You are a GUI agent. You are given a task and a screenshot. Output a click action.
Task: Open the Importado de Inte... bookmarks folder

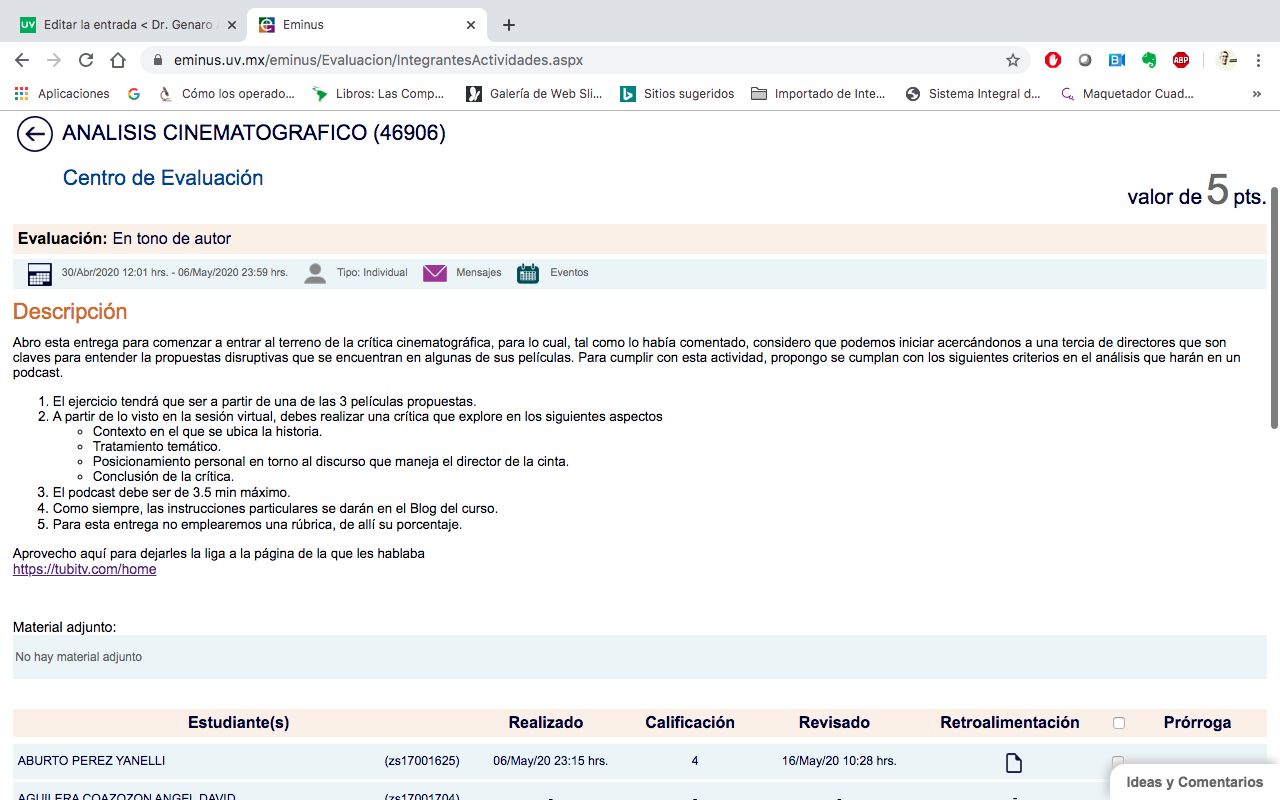(818, 94)
